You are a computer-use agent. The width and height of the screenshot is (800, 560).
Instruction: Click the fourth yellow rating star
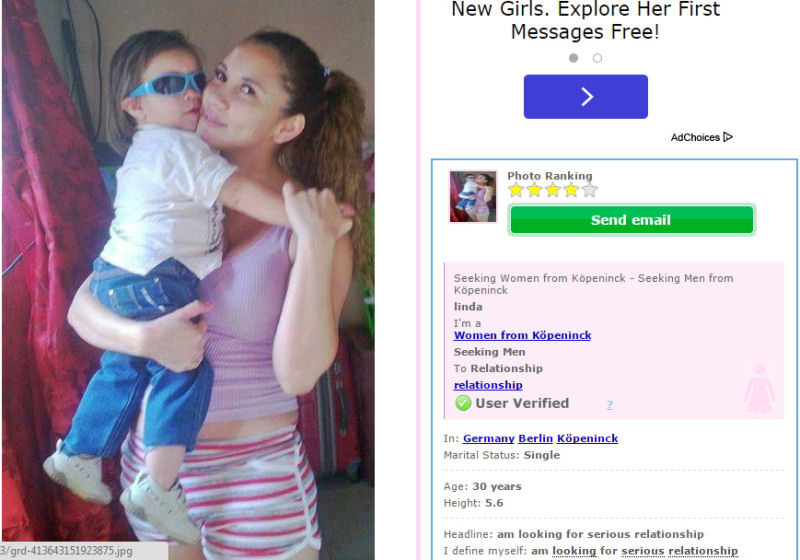pyautogui.click(x=571, y=190)
